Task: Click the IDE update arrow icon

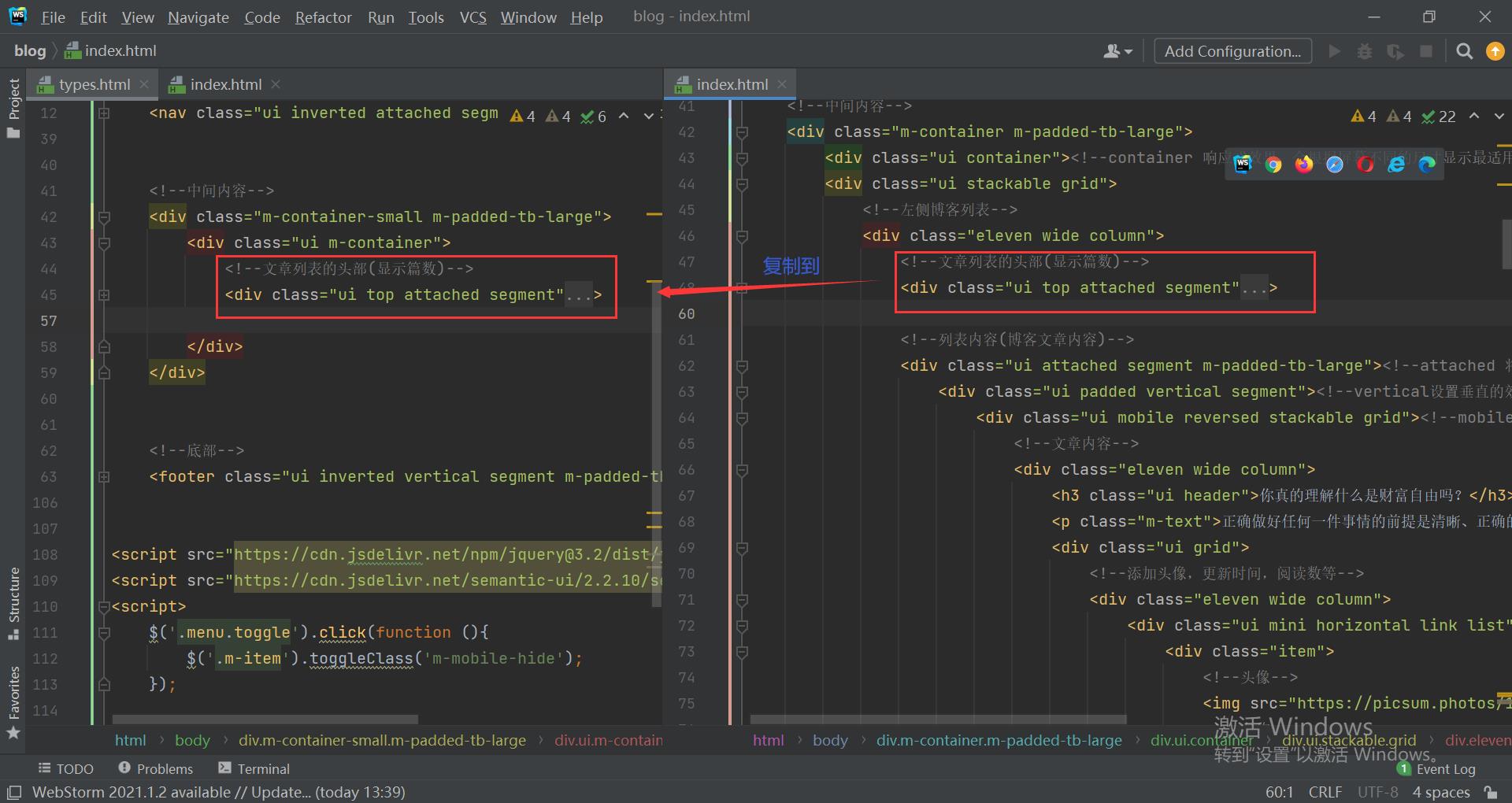Action: click(x=1495, y=51)
